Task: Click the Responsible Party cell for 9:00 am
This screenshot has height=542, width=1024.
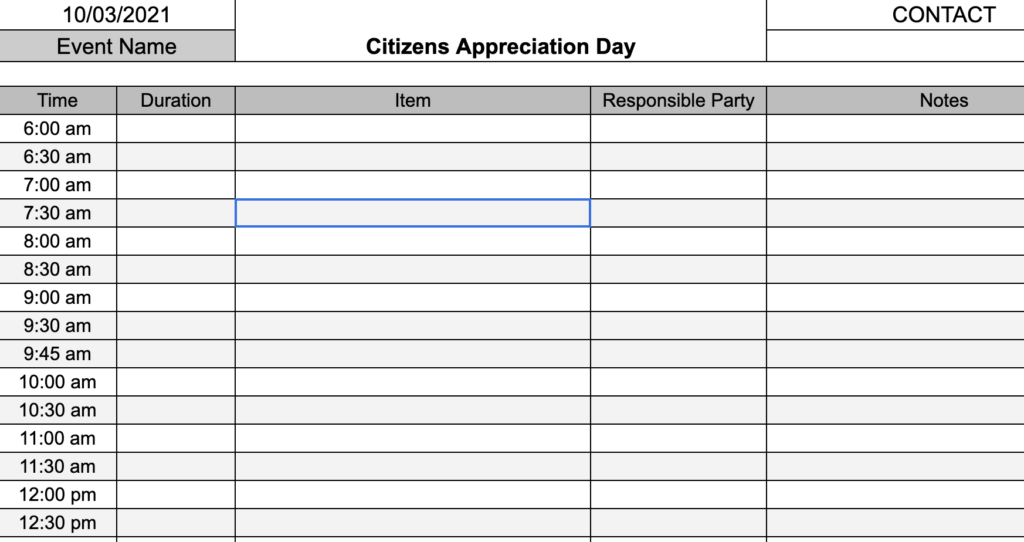Action: coord(679,297)
